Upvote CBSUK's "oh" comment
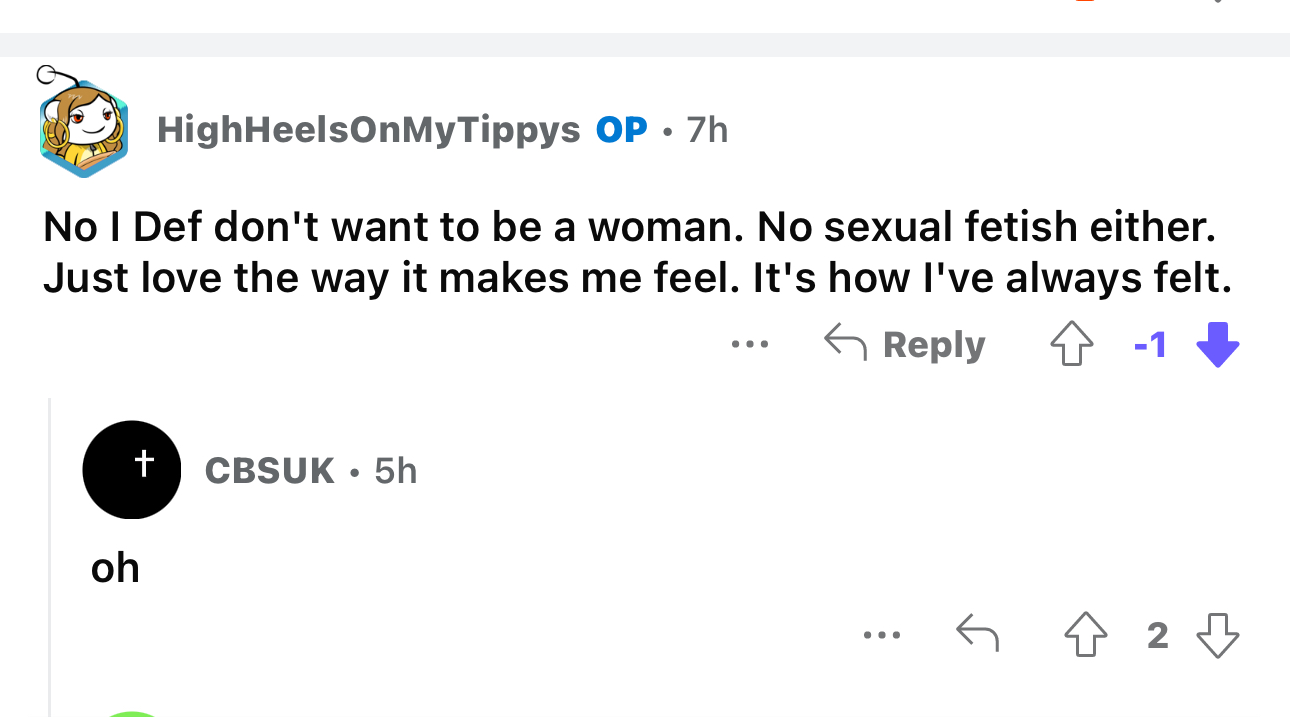 1085,635
